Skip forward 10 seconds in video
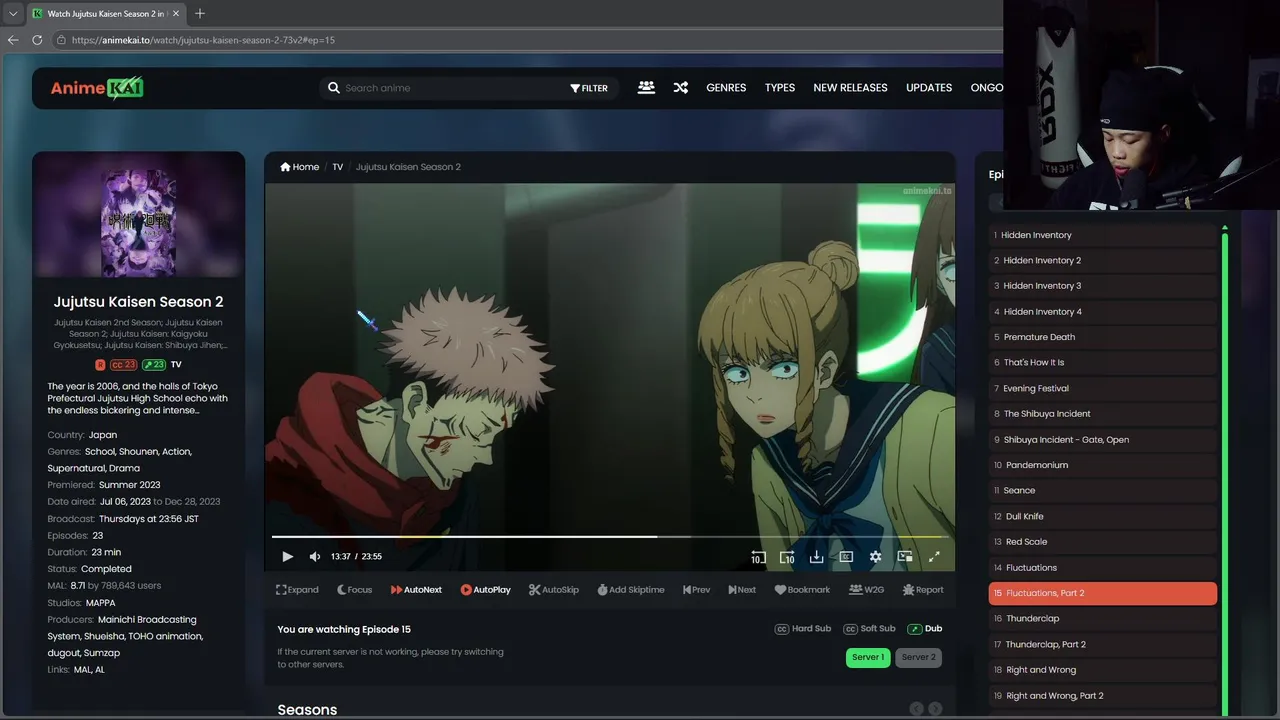This screenshot has width=1280, height=720. click(x=787, y=557)
